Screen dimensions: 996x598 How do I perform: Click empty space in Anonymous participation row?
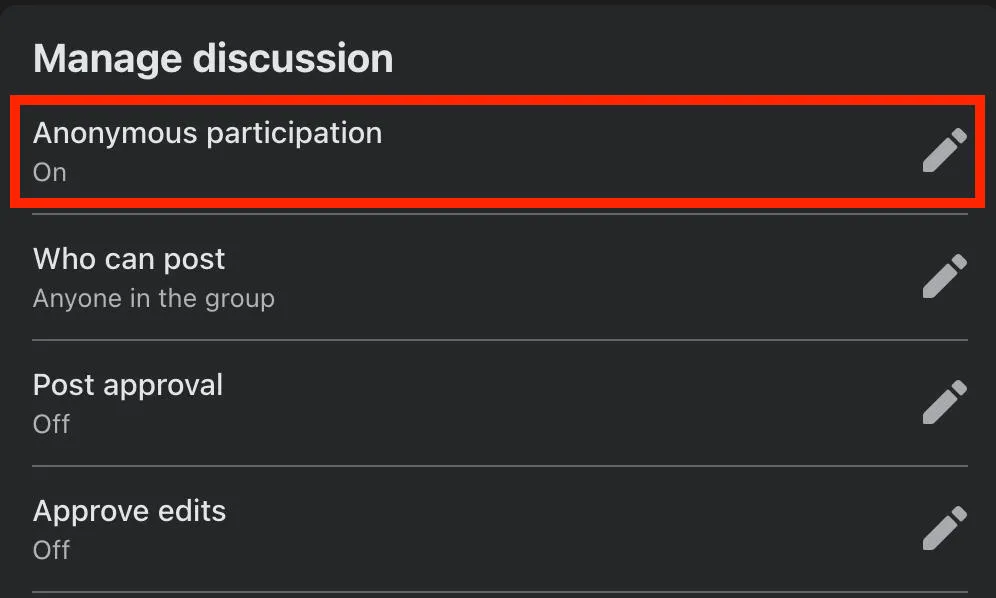635,151
